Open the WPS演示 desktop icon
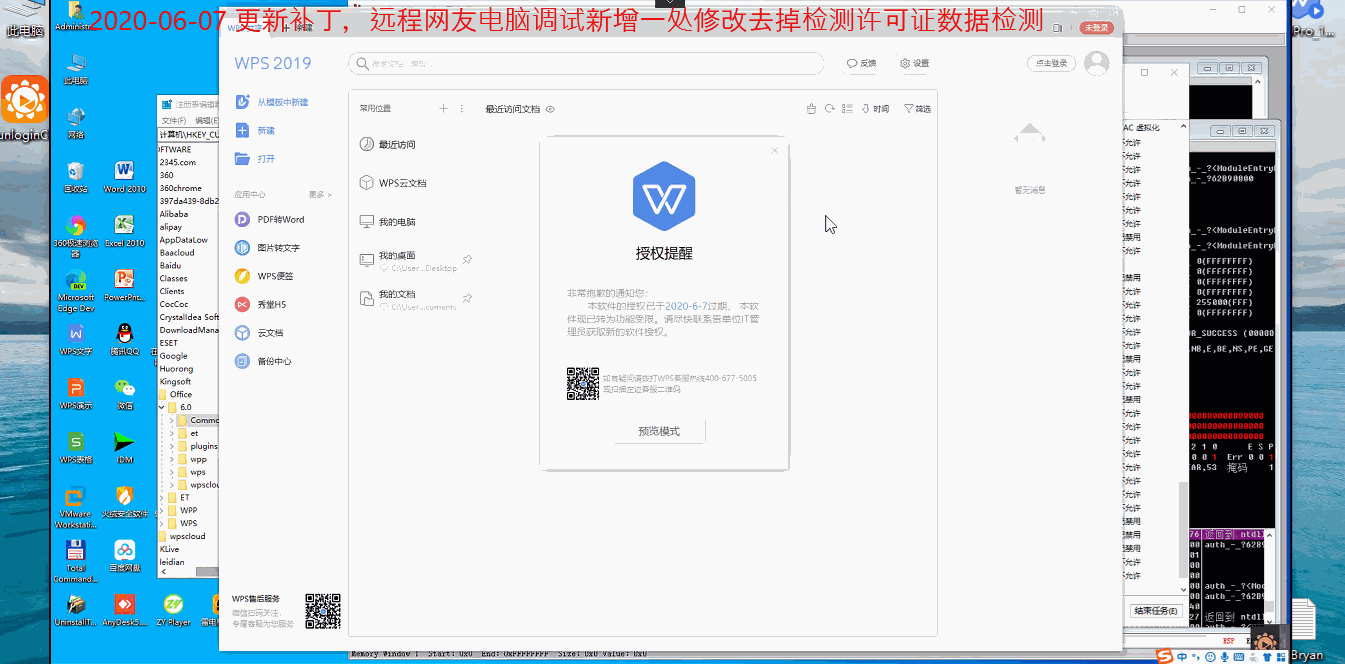Screen dimensions: 1345x664 (x=75, y=394)
